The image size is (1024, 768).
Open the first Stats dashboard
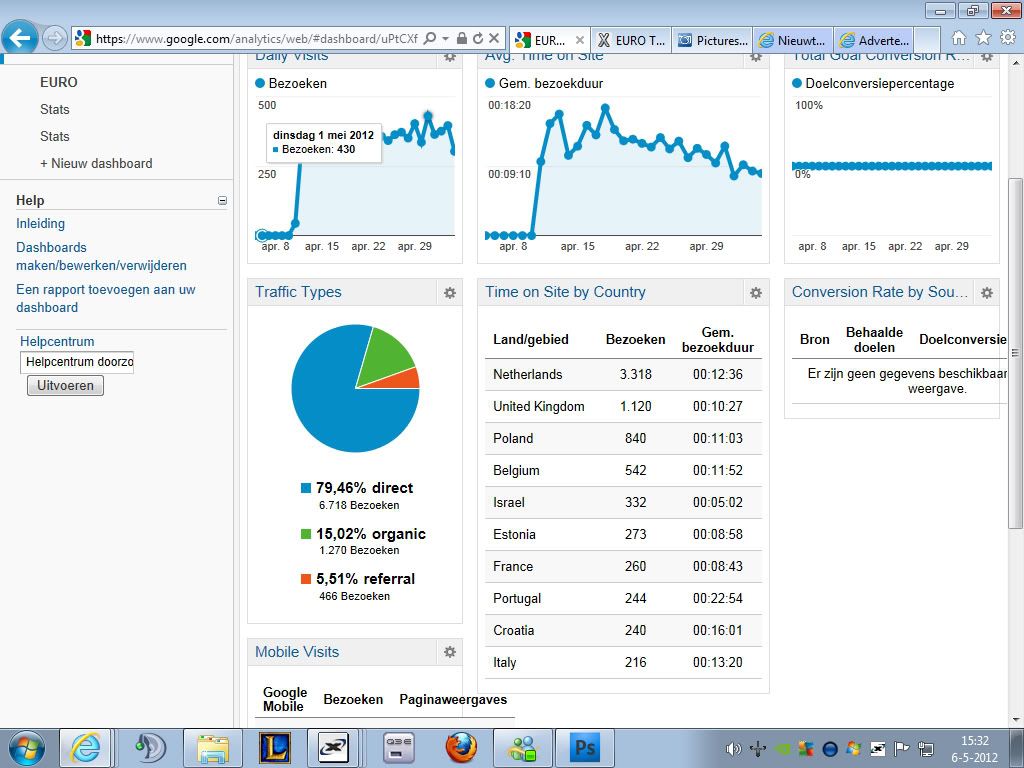point(55,109)
